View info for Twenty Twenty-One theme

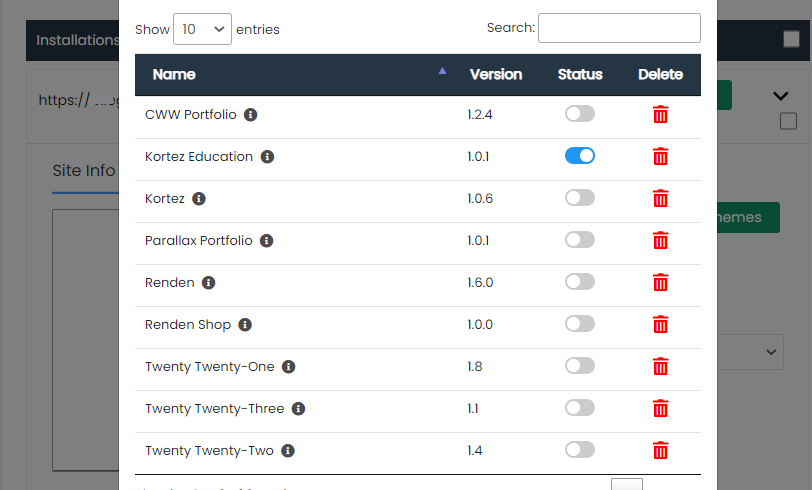(288, 366)
